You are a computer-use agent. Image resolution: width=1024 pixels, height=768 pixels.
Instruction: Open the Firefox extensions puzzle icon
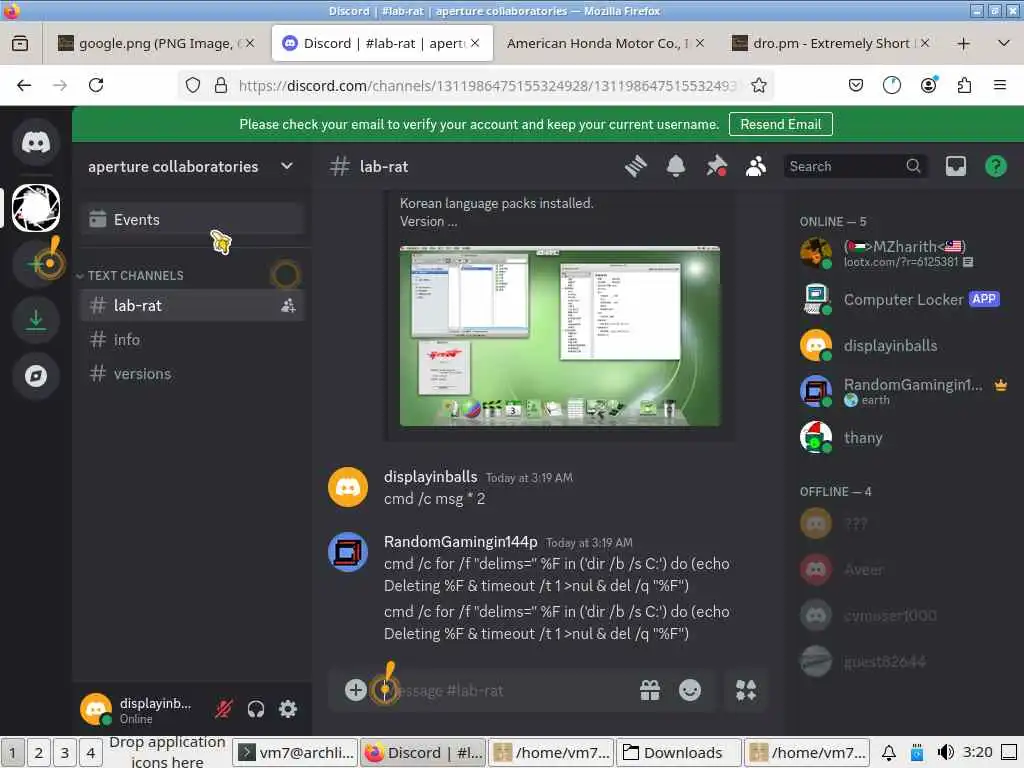(x=964, y=86)
